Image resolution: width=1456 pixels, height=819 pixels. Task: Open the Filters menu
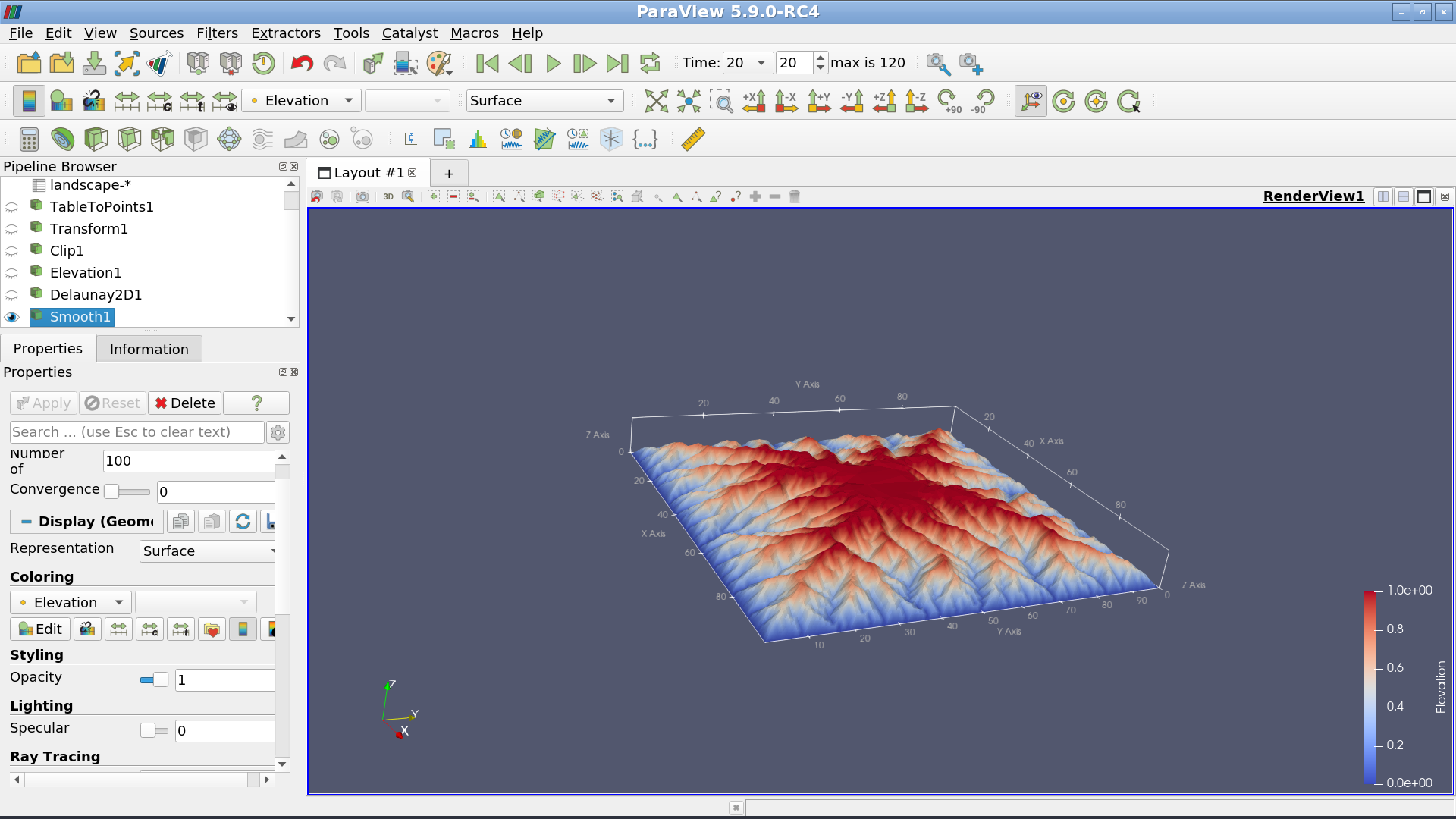[217, 33]
